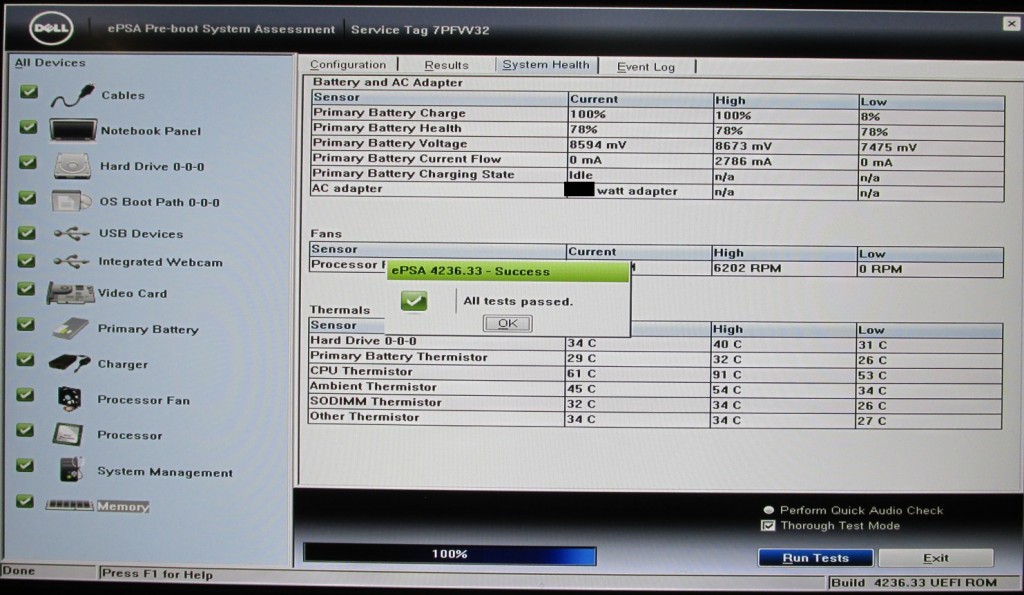Select the Hard Drive 0-0-0 icon
The image size is (1024, 595).
click(x=72, y=166)
